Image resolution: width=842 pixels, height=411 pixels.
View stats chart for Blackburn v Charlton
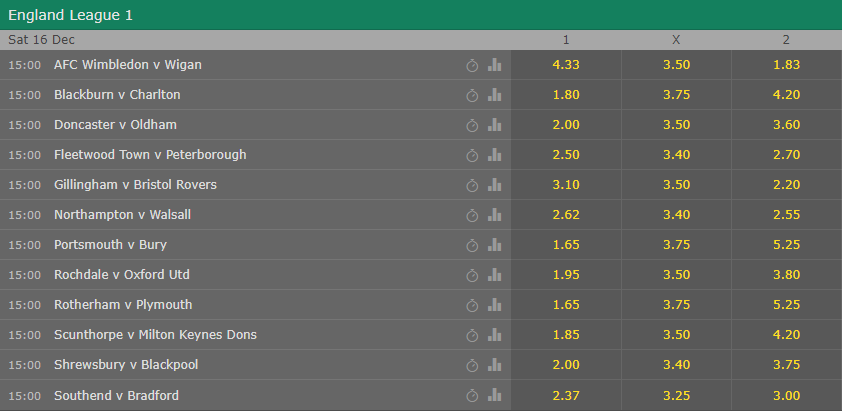(x=495, y=95)
